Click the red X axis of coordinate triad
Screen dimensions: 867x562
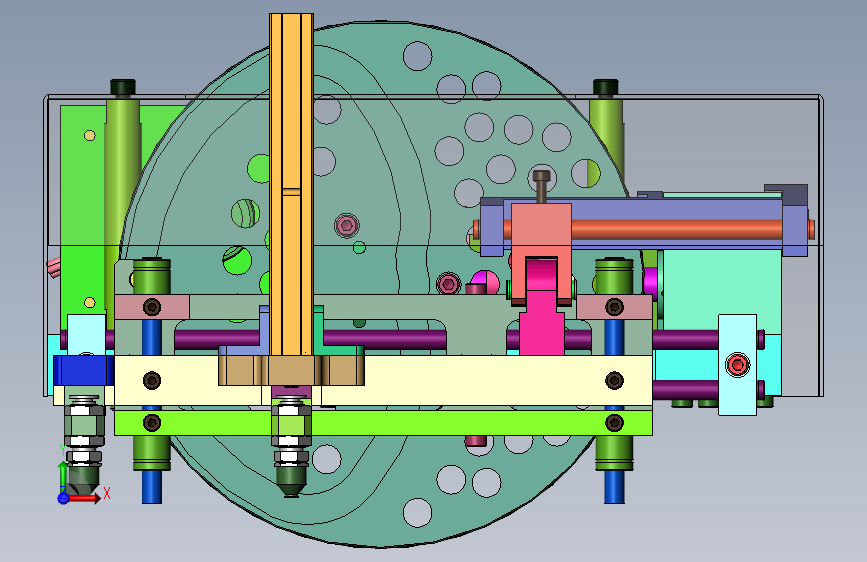click(83, 498)
